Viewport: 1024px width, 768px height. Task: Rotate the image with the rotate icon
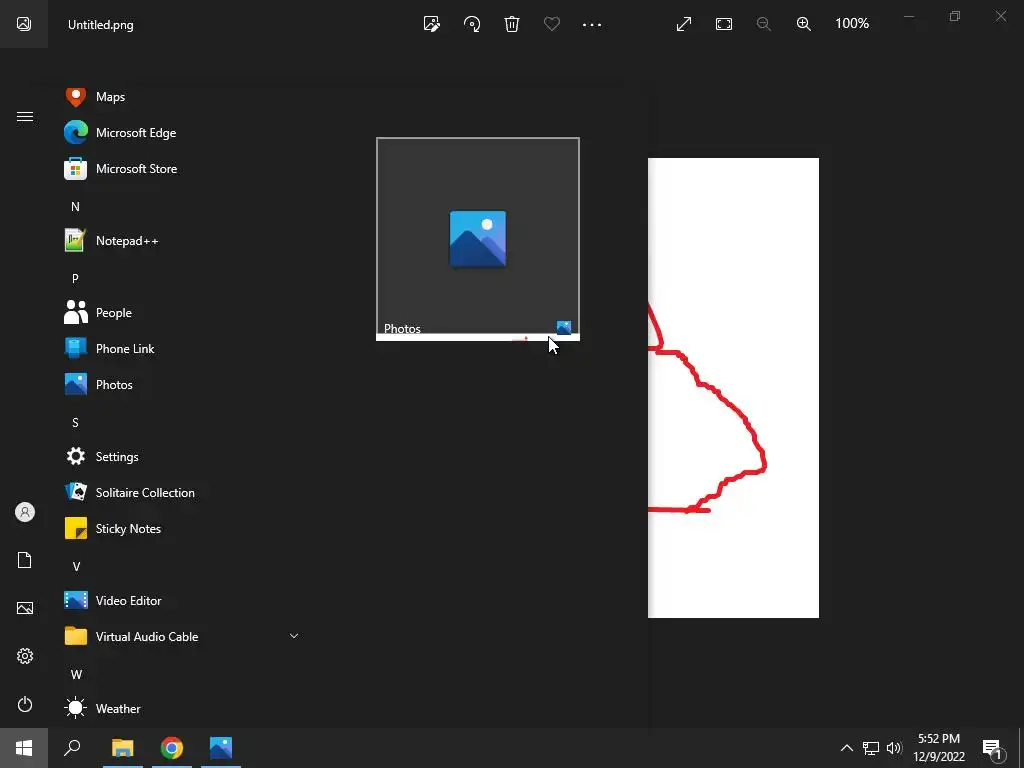[x=472, y=24]
